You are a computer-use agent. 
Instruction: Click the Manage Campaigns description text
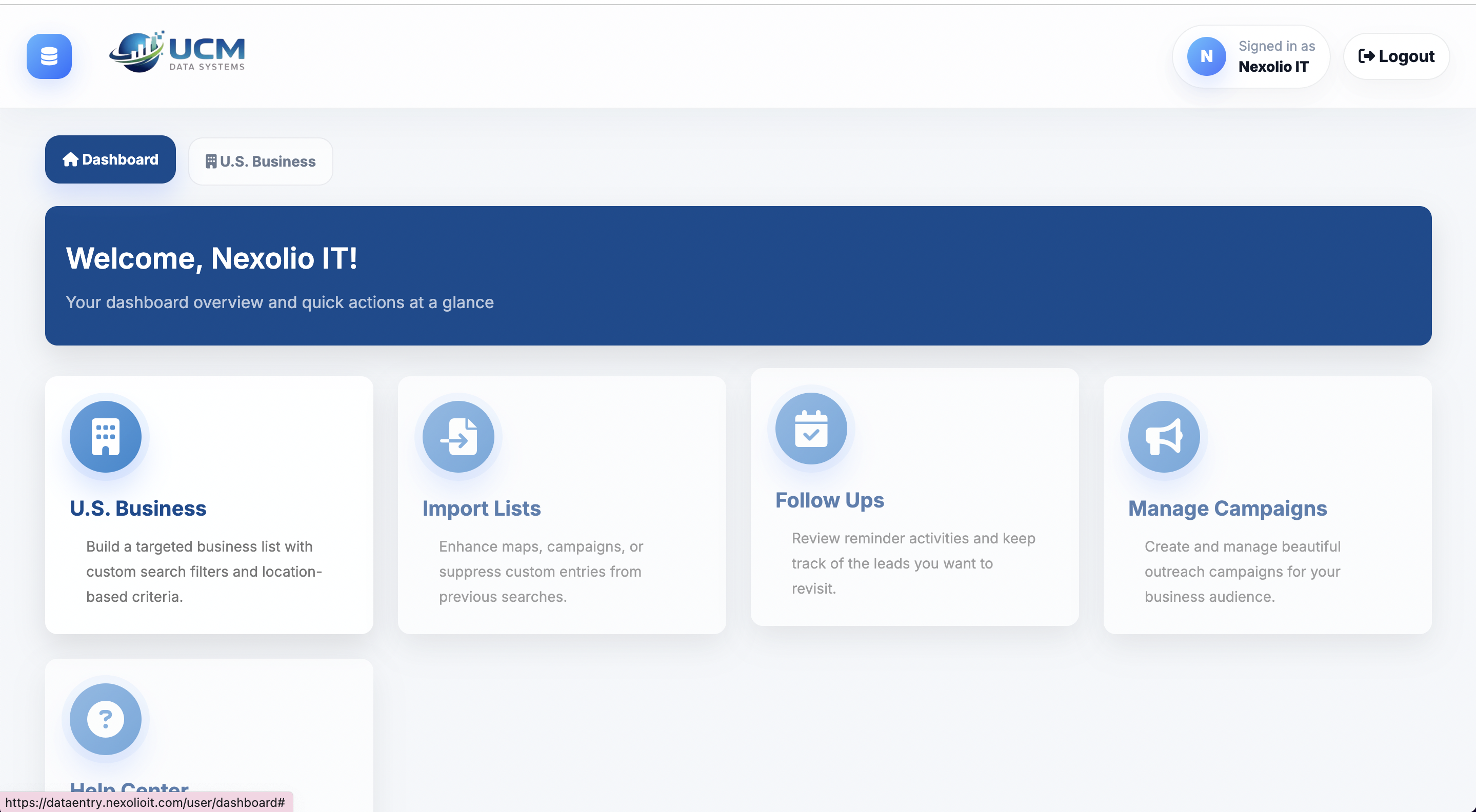click(1242, 571)
